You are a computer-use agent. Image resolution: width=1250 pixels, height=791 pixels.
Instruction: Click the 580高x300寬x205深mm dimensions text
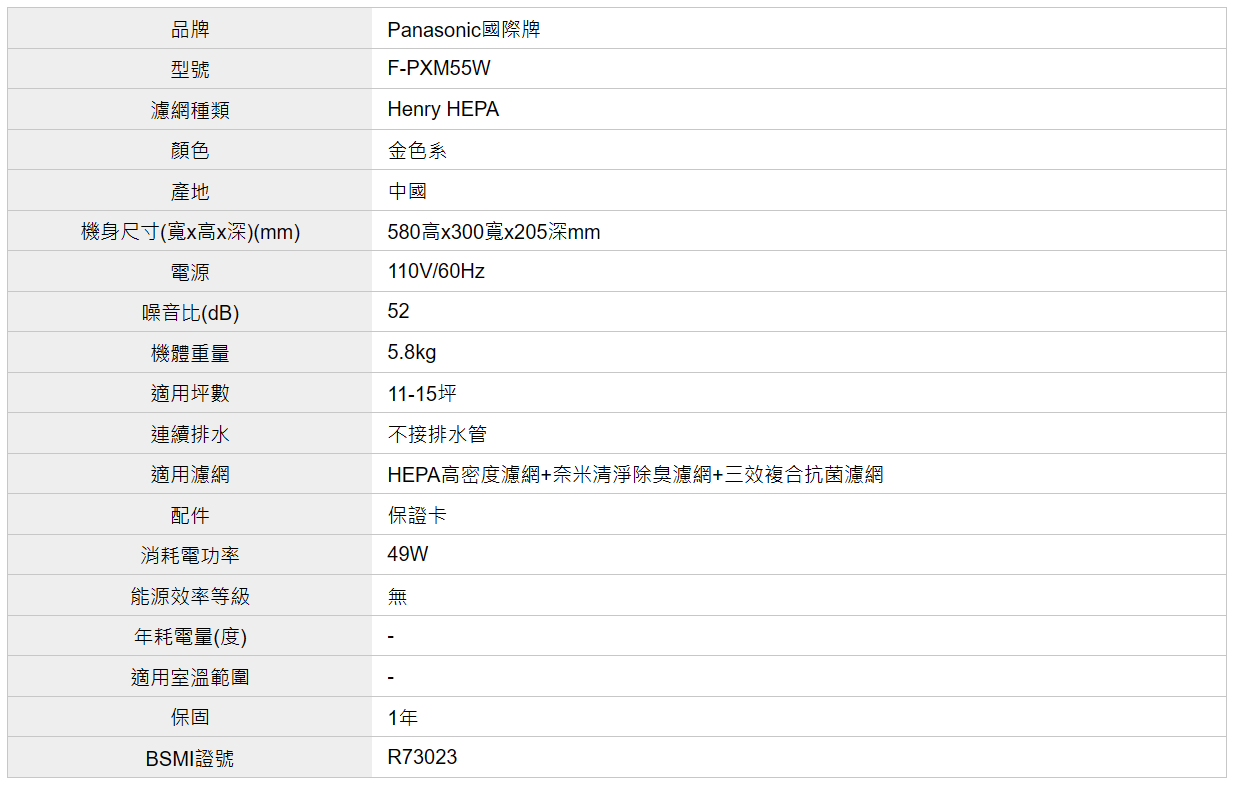494,232
